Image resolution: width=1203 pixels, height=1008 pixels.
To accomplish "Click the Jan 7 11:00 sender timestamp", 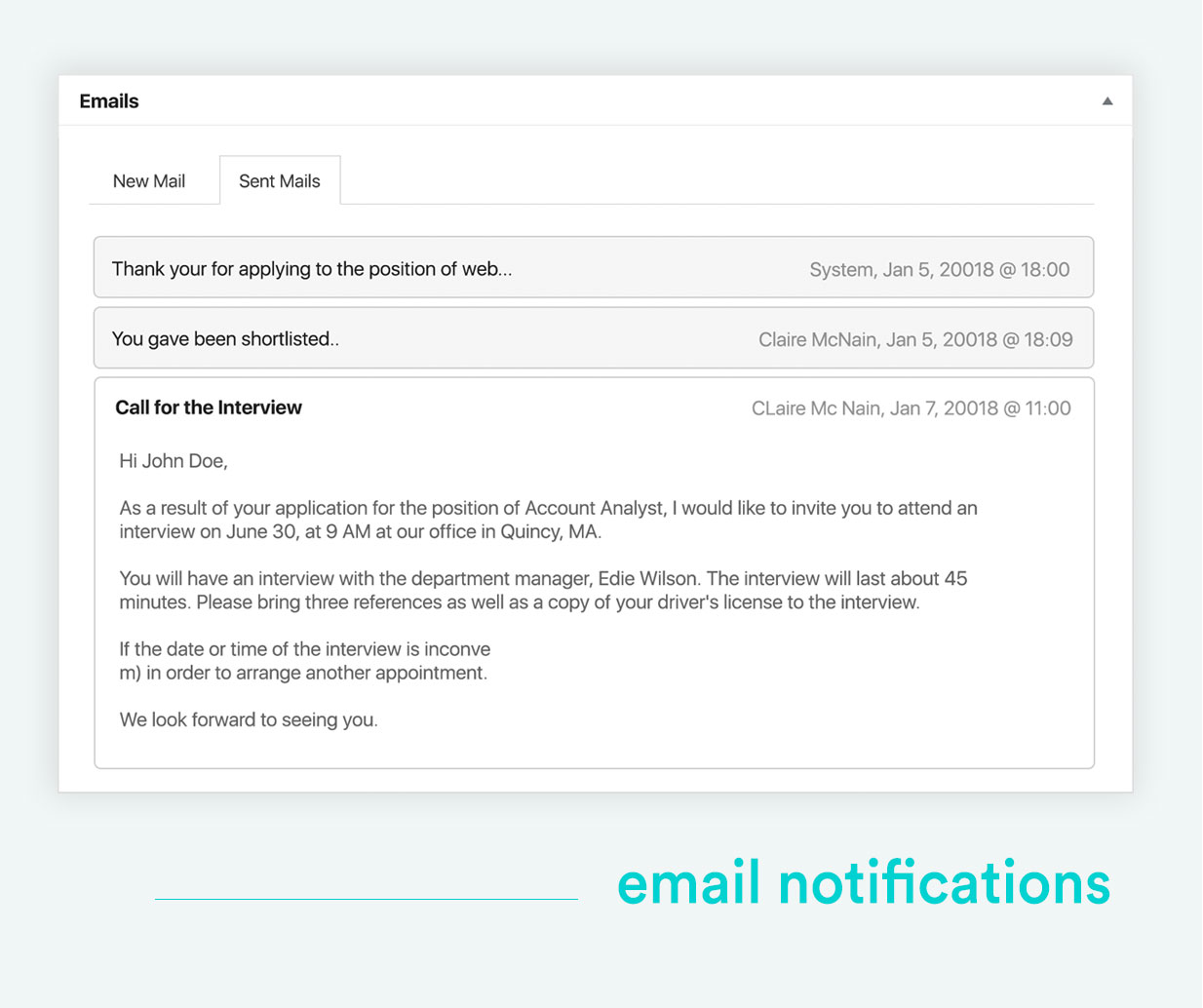I will pos(911,408).
